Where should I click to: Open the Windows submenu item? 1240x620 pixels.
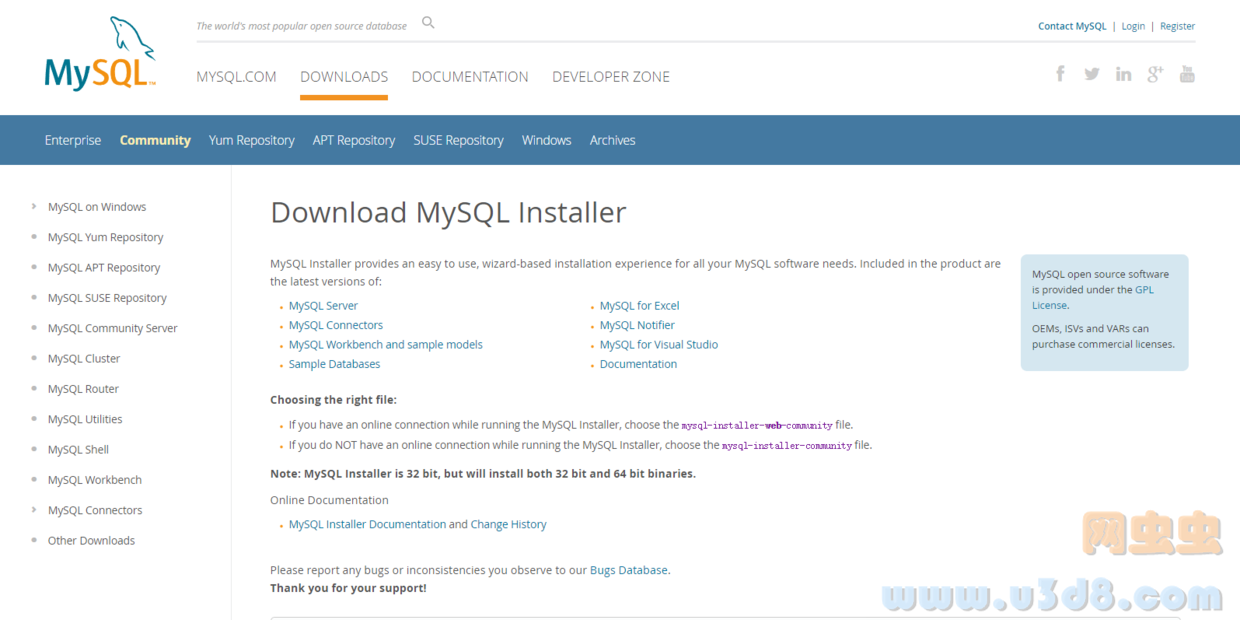(547, 140)
